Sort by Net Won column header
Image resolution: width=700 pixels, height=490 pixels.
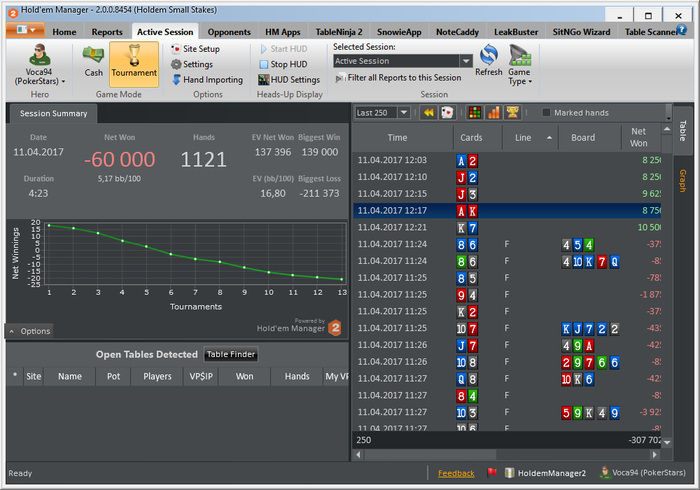tap(641, 137)
